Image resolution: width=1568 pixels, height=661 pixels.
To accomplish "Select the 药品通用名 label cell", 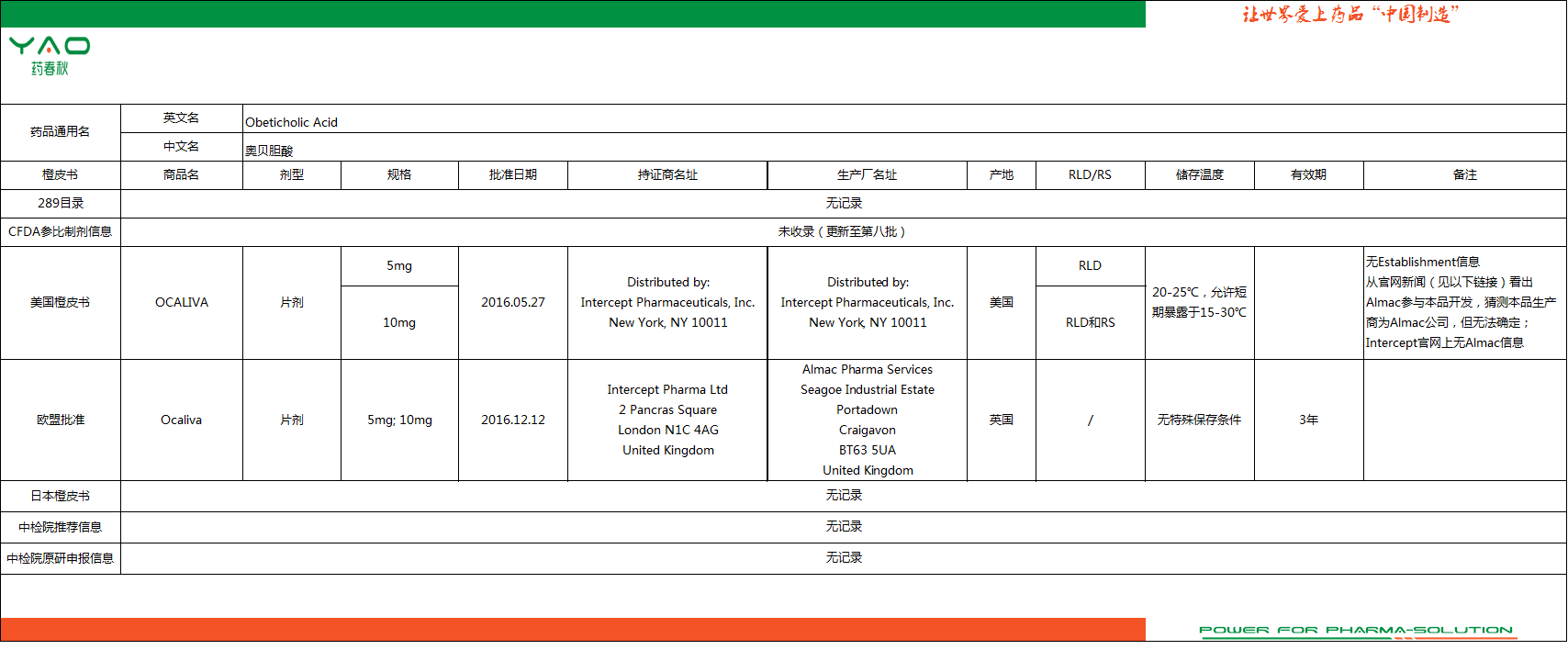I will tap(61, 132).
